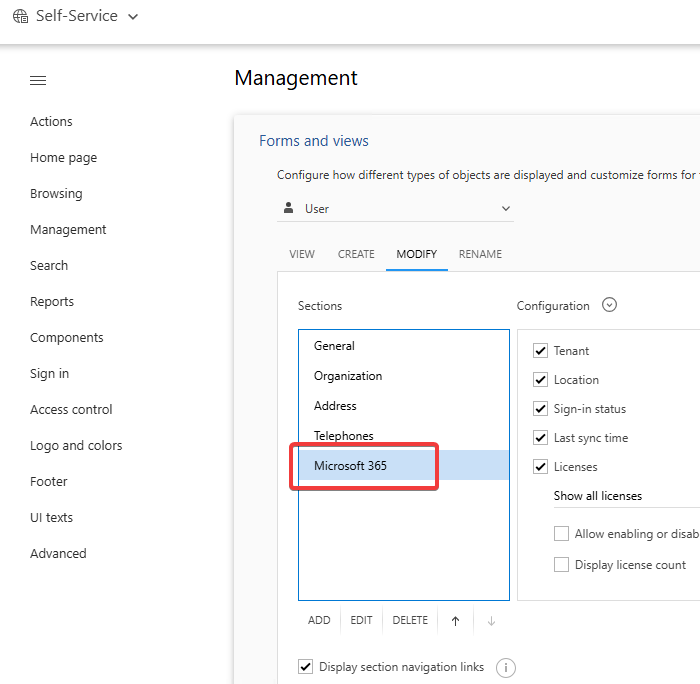Open the Show all licenses dropdown
The width and height of the screenshot is (700, 684).
click(627, 496)
